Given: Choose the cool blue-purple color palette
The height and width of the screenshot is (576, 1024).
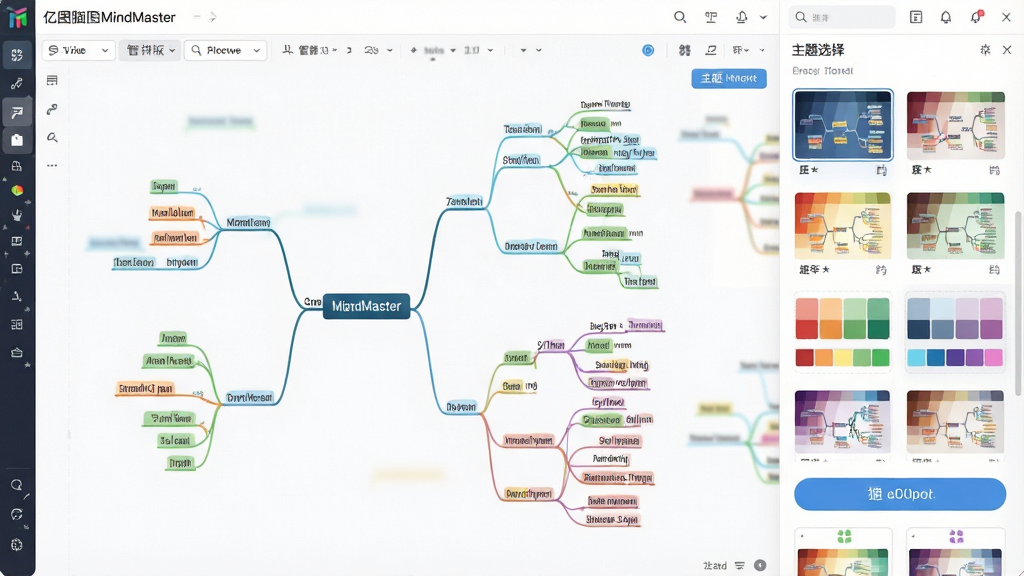Looking at the screenshot, I should point(955,332).
